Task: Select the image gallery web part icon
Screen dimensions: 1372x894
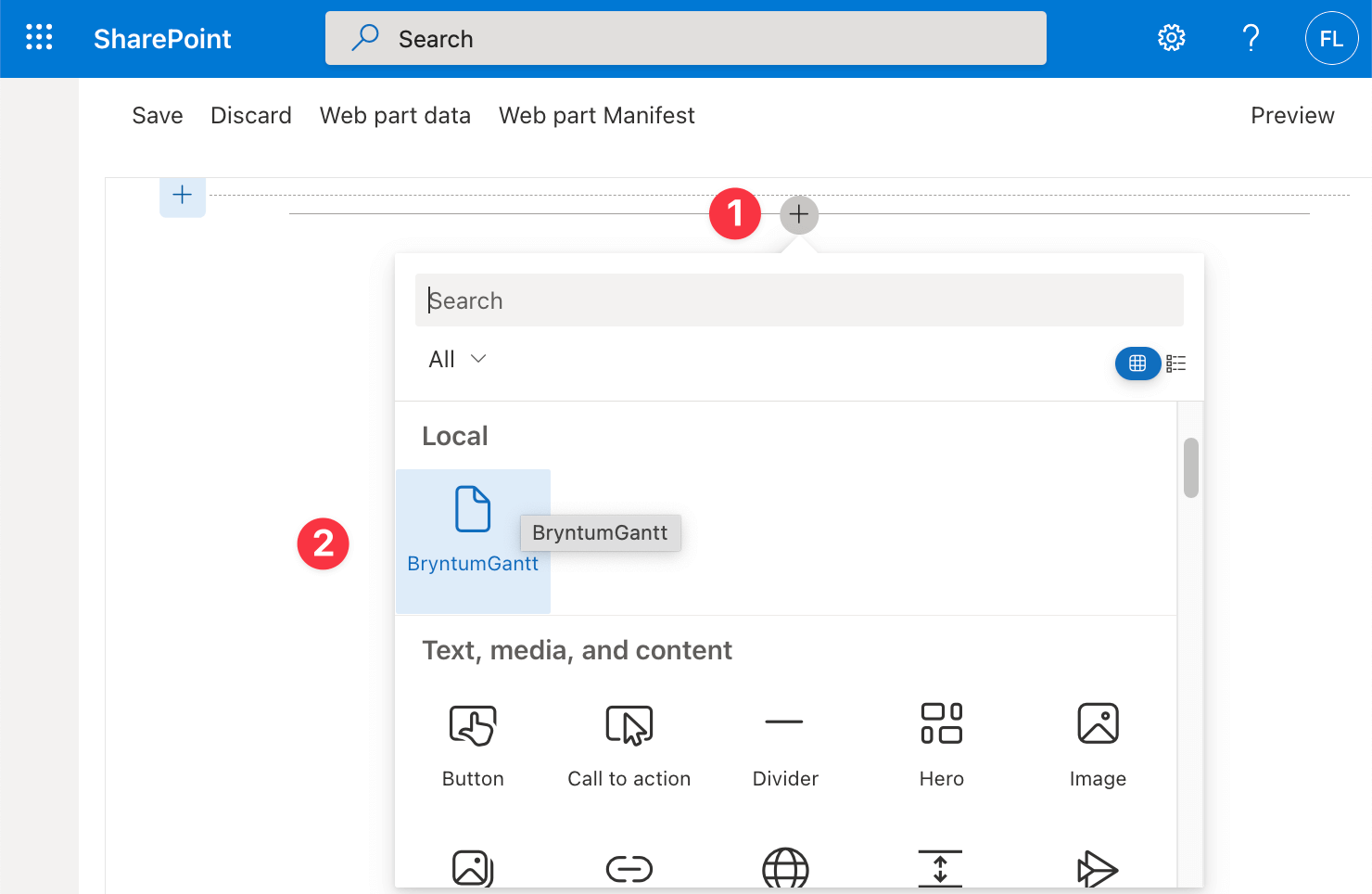Action: [x=473, y=868]
